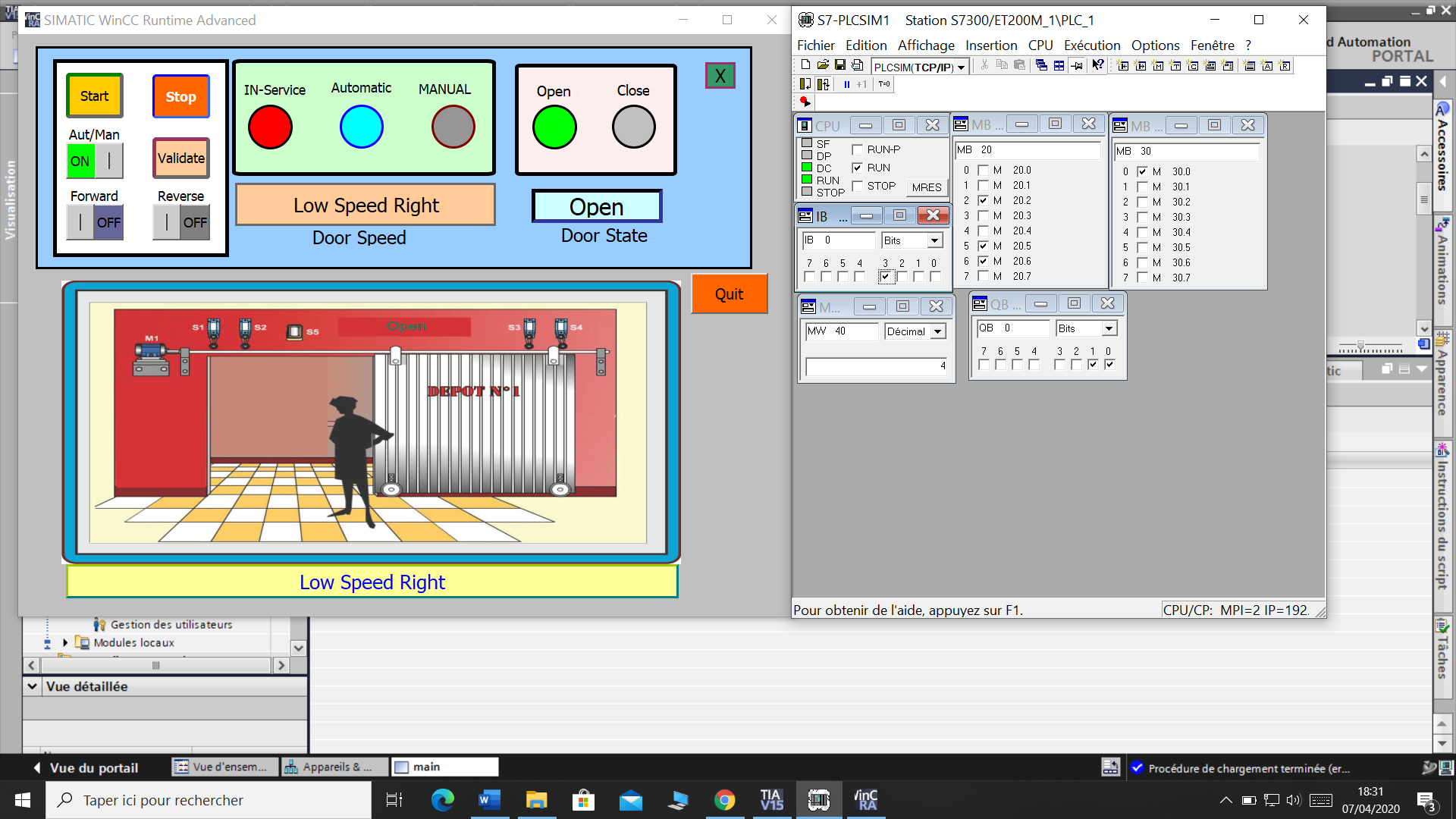Switch the Forward toggle ON

pos(95,222)
